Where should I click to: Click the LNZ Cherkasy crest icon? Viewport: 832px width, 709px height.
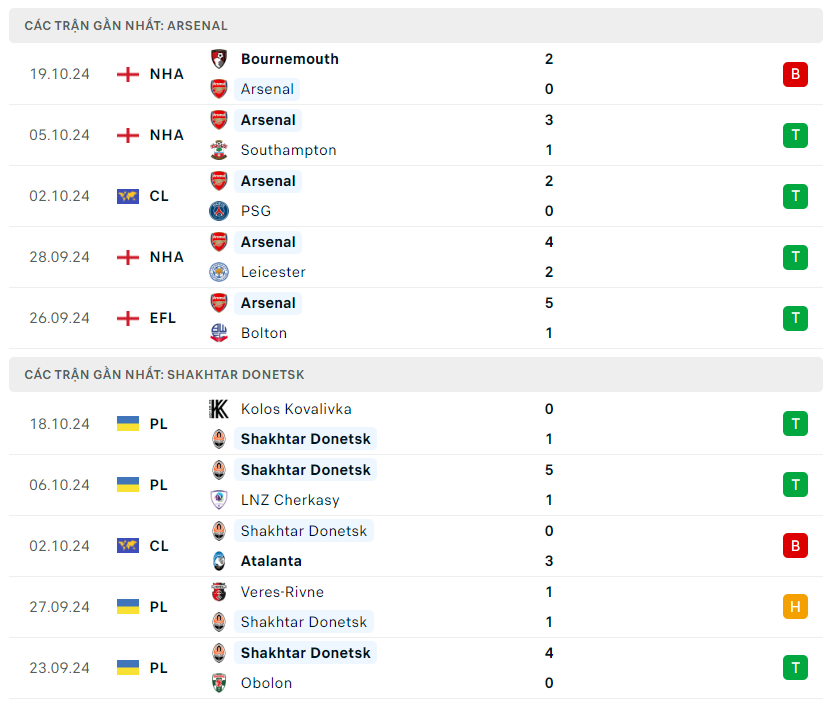(219, 500)
